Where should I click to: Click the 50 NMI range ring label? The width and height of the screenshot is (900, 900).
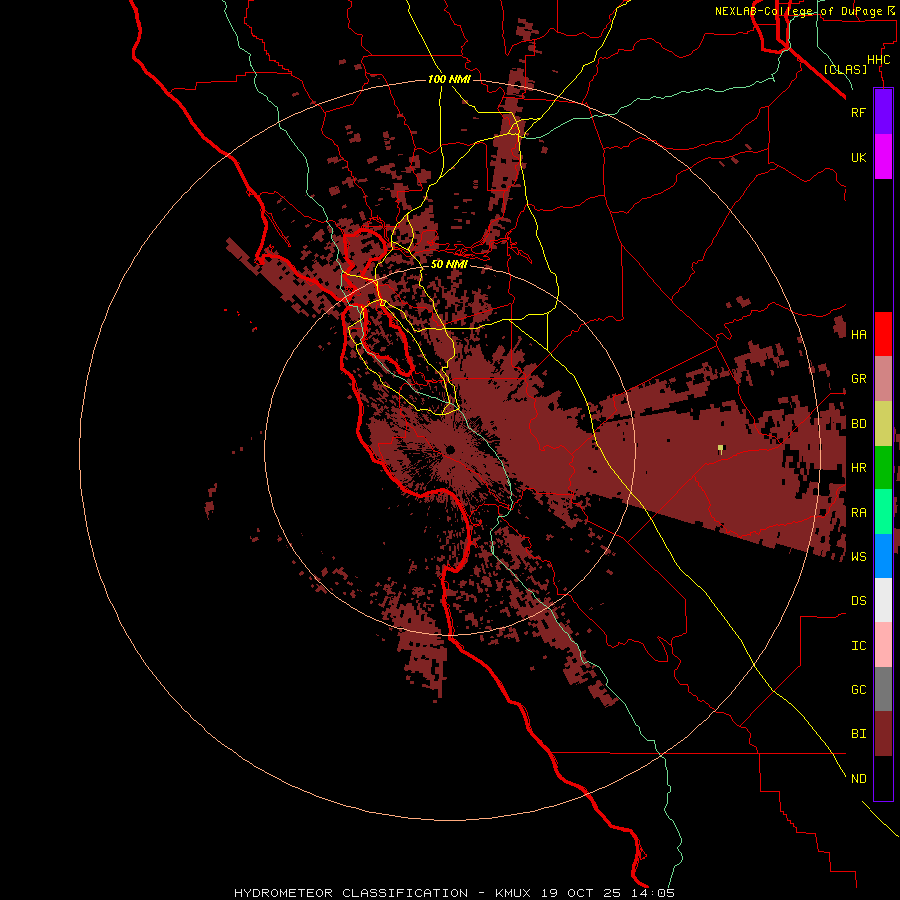coord(449,264)
